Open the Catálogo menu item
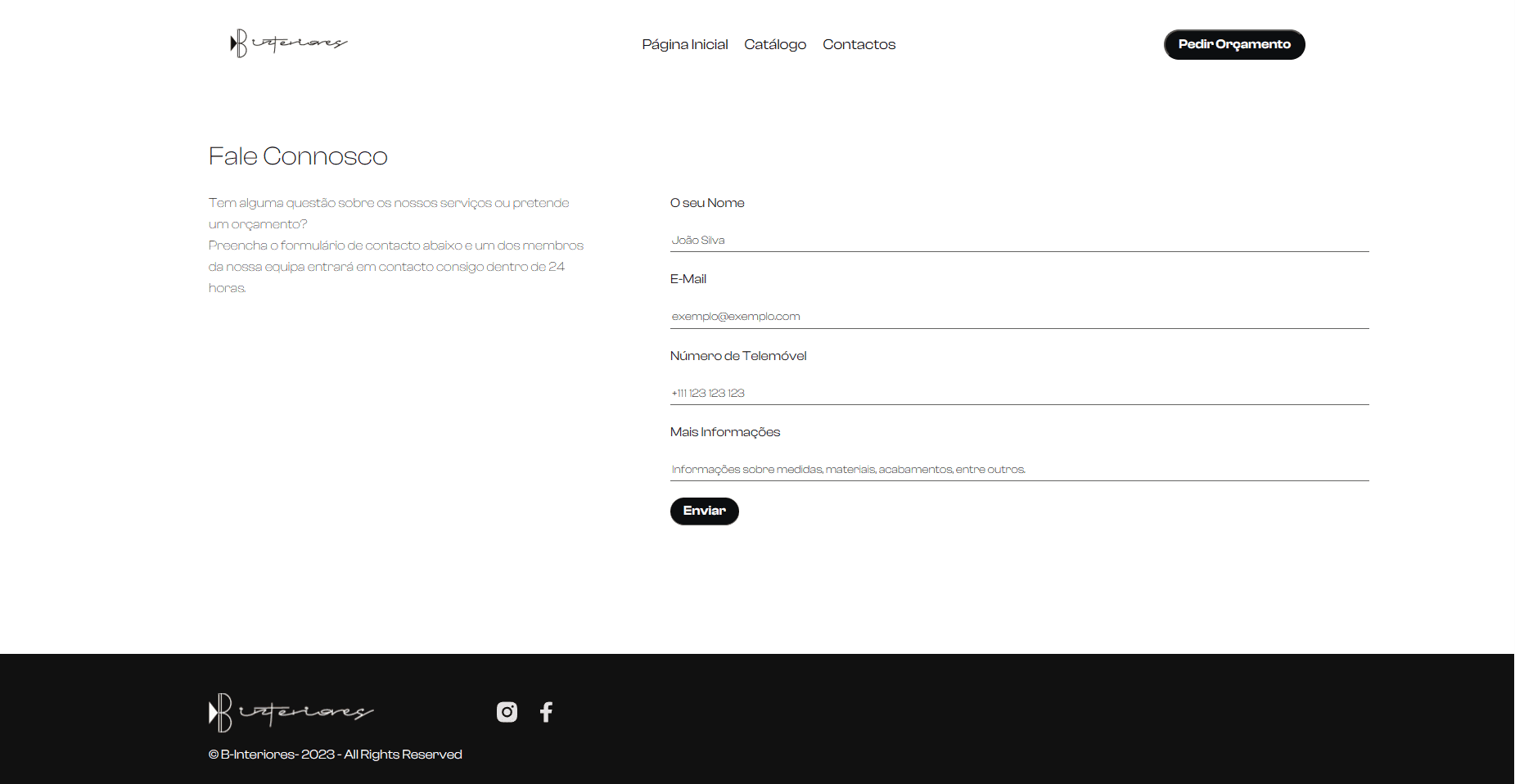Image resolution: width=1515 pixels, height=784 pixels. click(x=775, y=44)
